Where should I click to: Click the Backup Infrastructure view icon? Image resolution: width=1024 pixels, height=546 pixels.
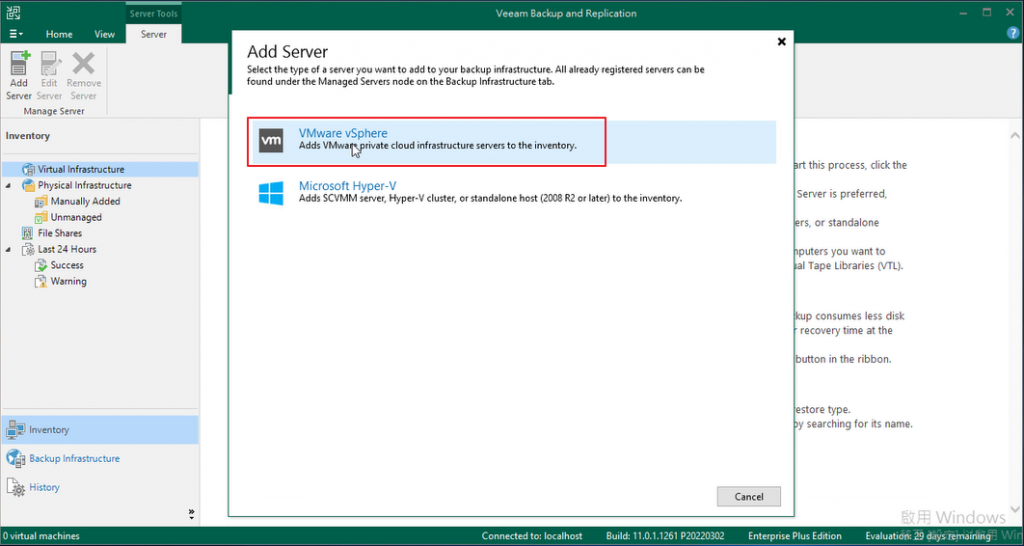(x=16, y=458)
